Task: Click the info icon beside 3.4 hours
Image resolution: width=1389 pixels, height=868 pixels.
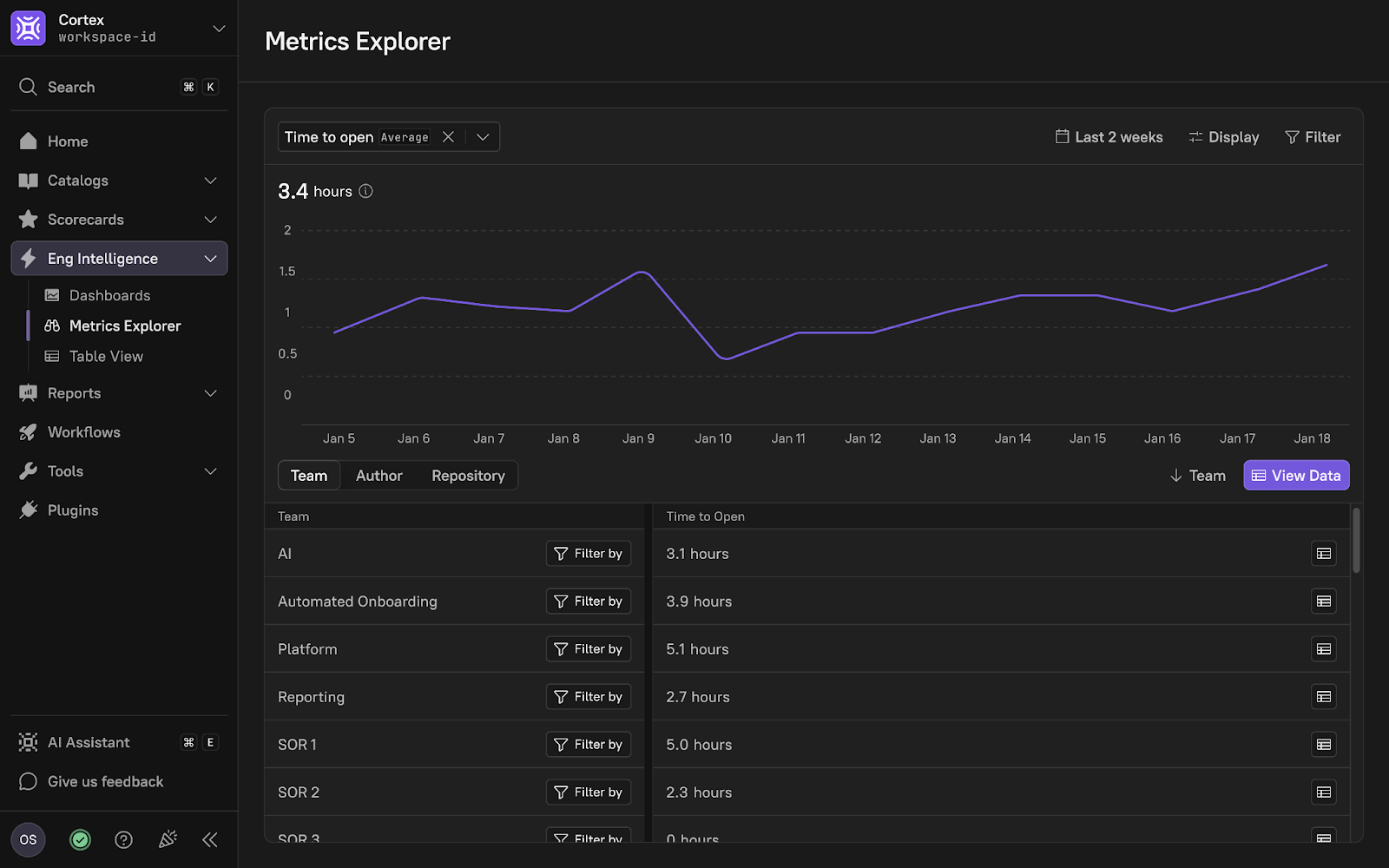Action: coord(365,191)
